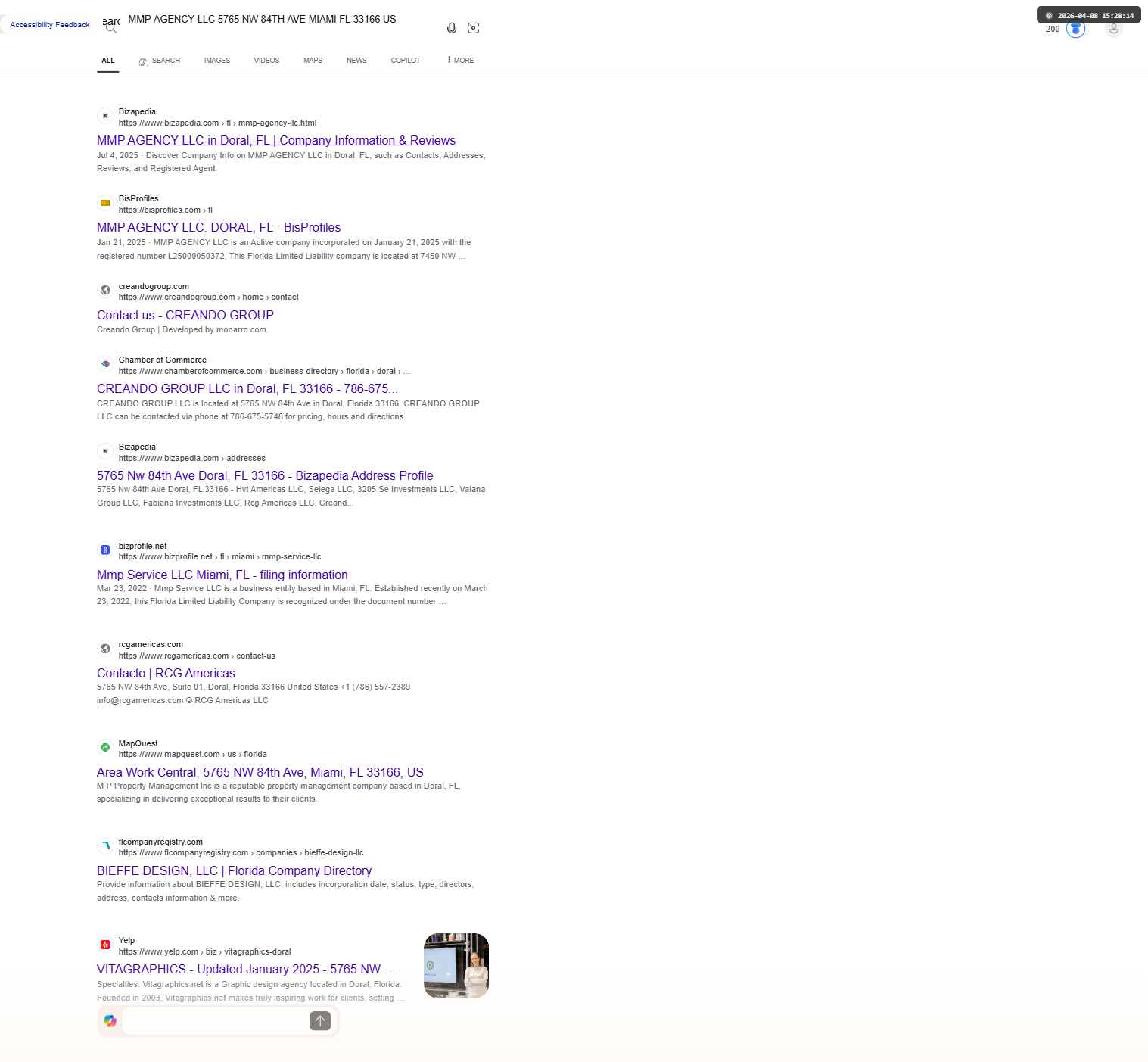Select the ALL tab

coord(108,61)
